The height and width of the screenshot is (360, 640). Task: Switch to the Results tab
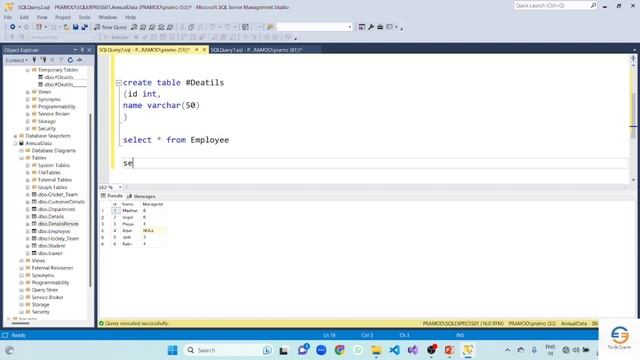(x=112, y=196)
